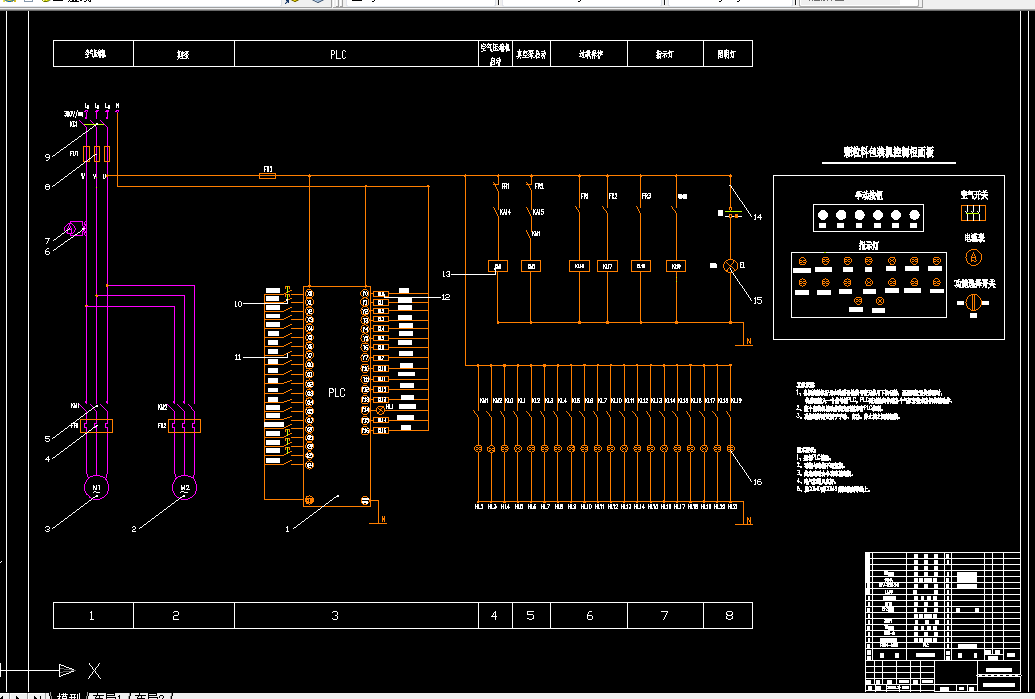Click the ammeter circle symbol on control panel

[x=974, y=257]
